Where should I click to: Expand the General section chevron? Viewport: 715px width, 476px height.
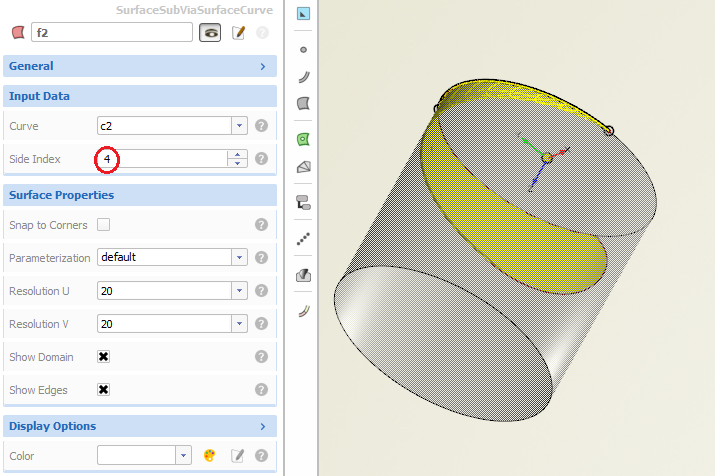tap(263, 67)
